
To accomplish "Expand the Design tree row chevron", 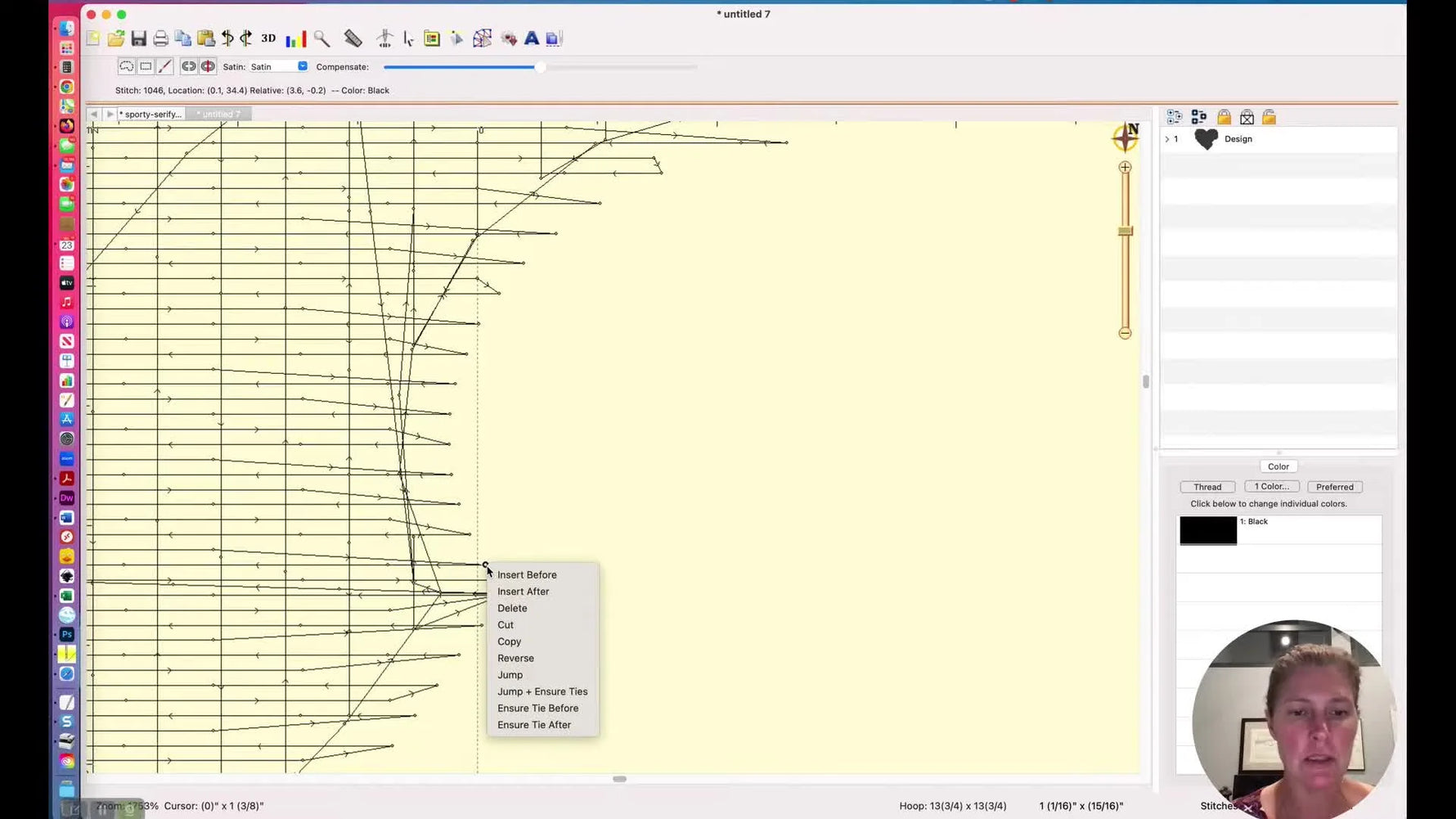I will (1167, 139).
